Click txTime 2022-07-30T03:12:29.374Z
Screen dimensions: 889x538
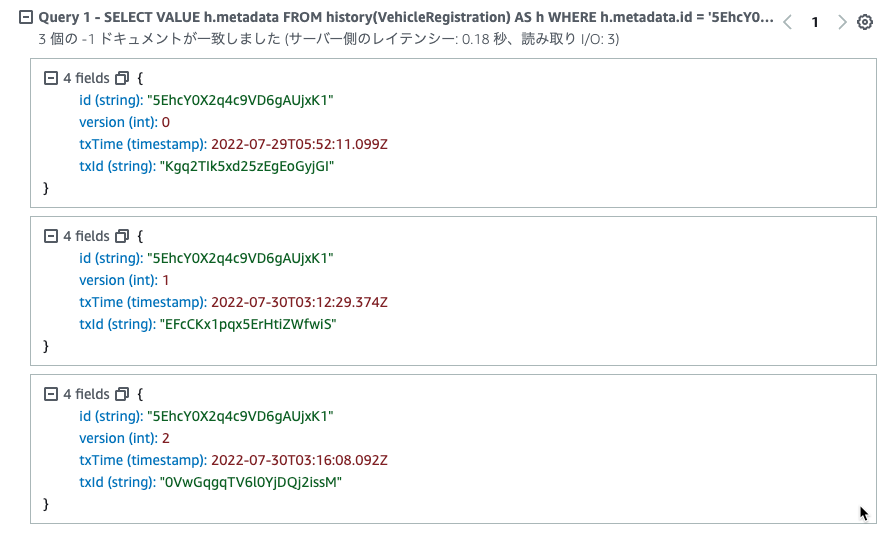click(x=299, y=303)
